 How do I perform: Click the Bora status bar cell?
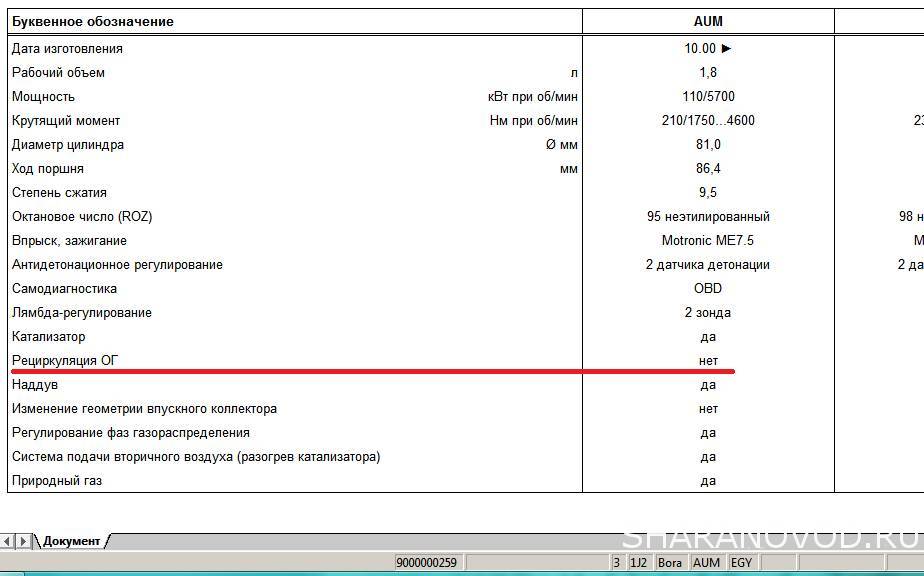pos(669,563)
